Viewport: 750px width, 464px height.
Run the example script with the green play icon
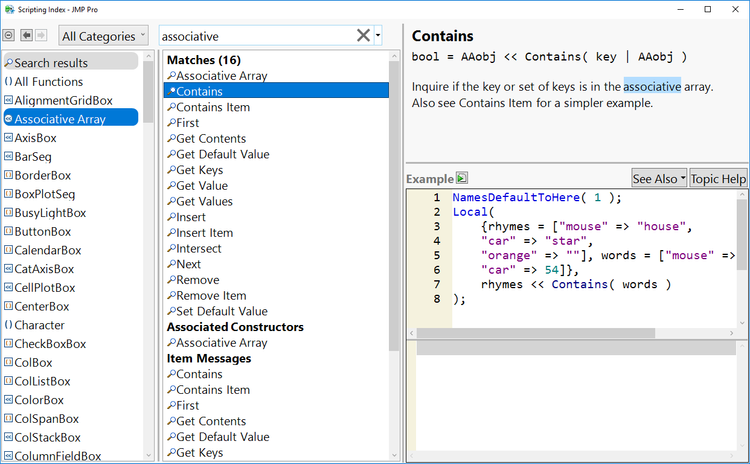(462, 179)
